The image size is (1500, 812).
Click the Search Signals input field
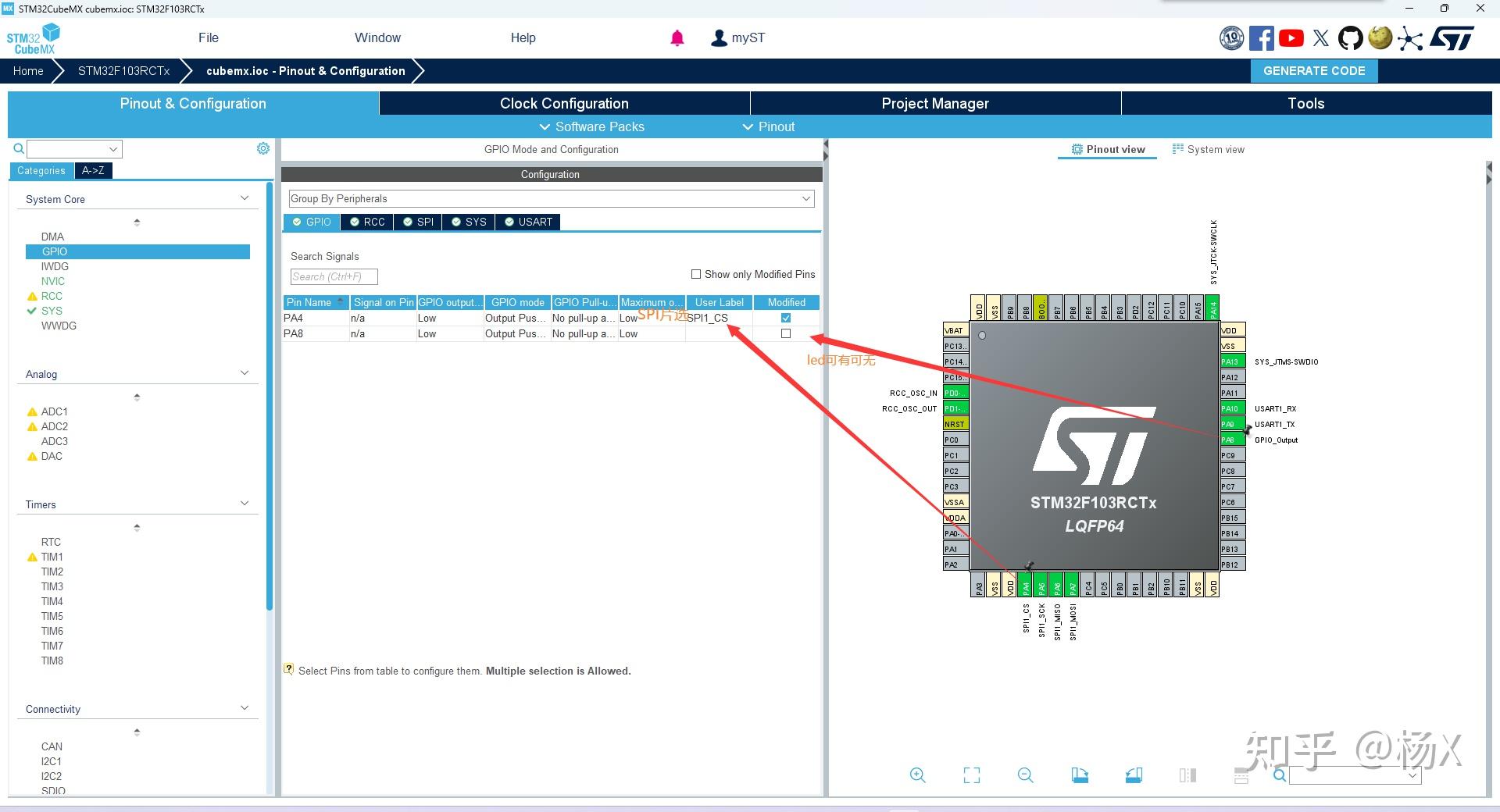[x=334, y=276]
